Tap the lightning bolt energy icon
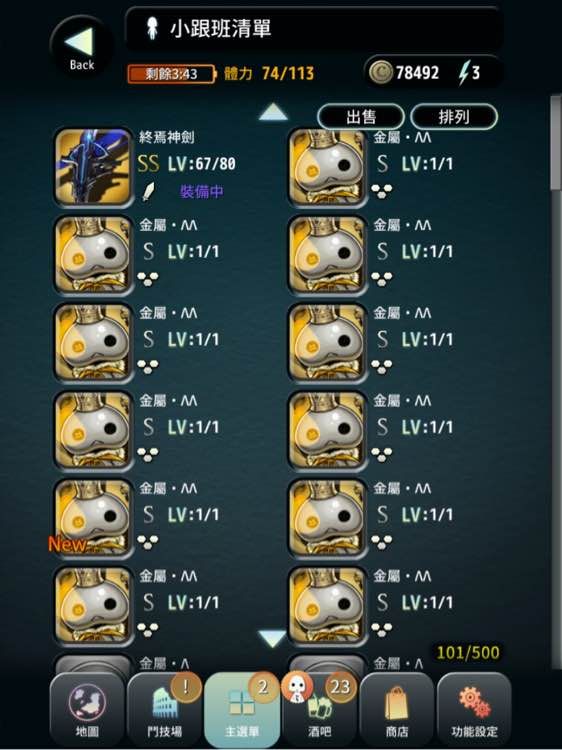This screenshot has height=750, width=562. [x=463, y=73]
